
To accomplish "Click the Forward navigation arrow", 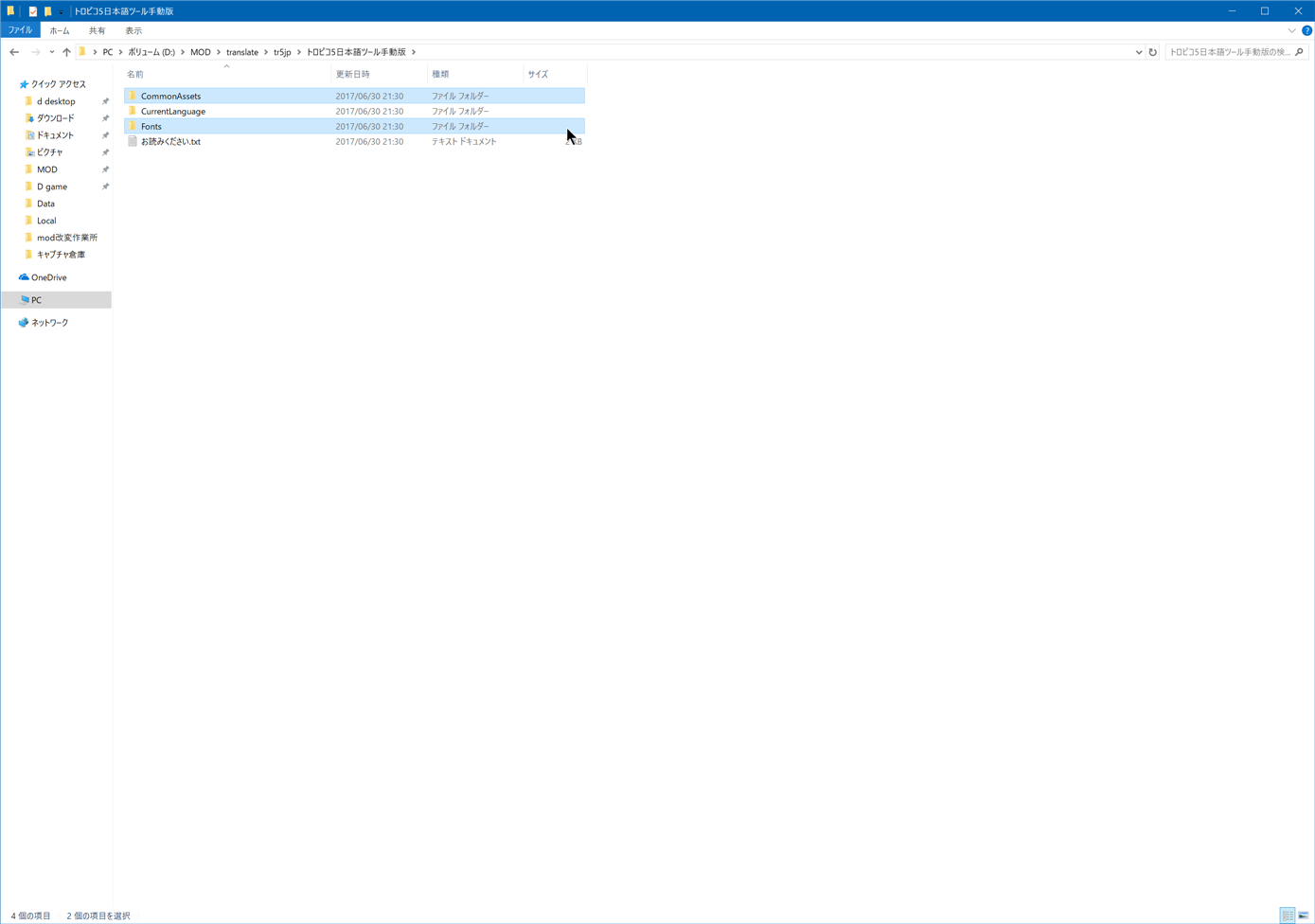I will (35, 52).
